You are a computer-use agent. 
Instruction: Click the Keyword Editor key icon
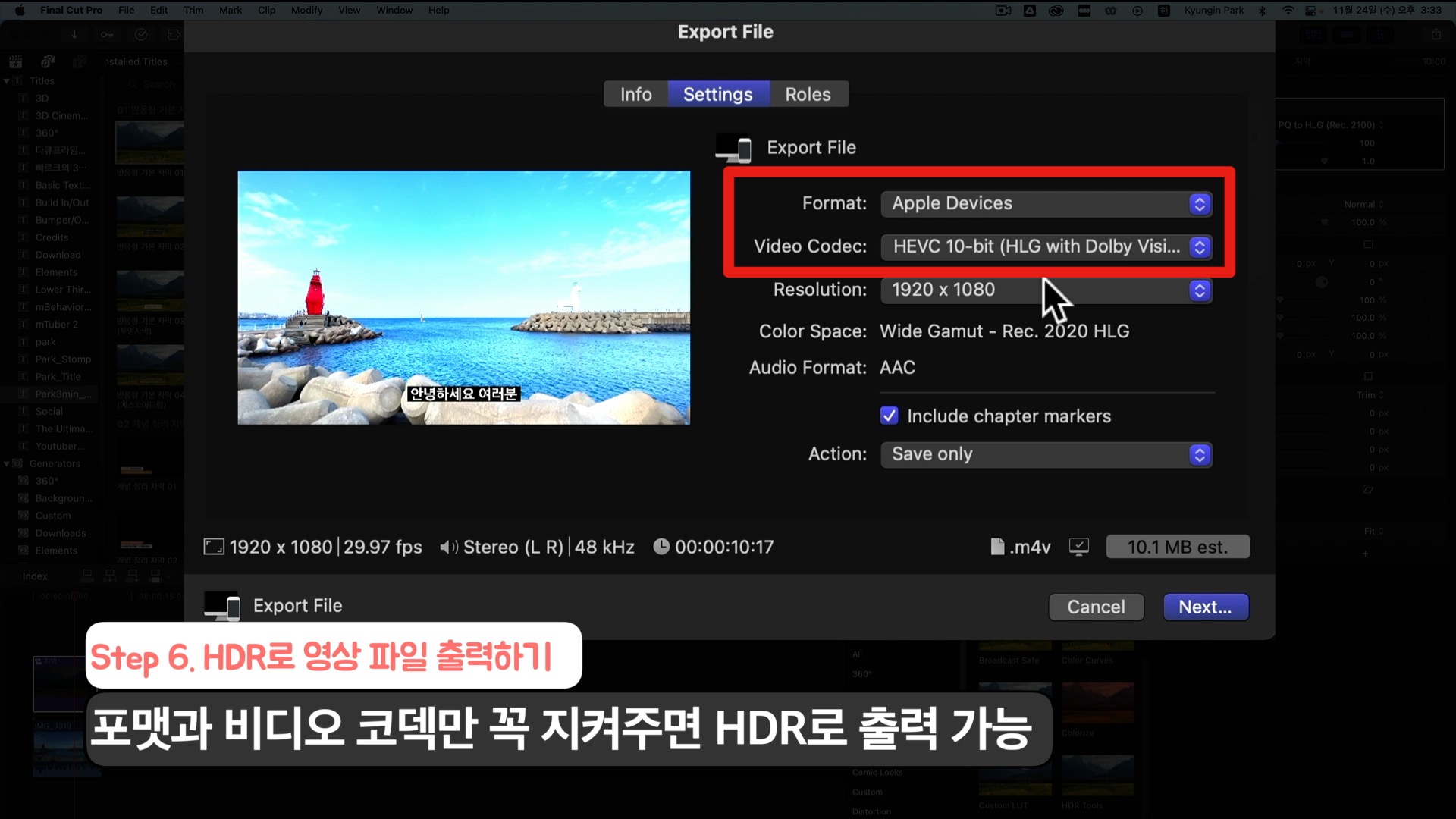(107, 35)
